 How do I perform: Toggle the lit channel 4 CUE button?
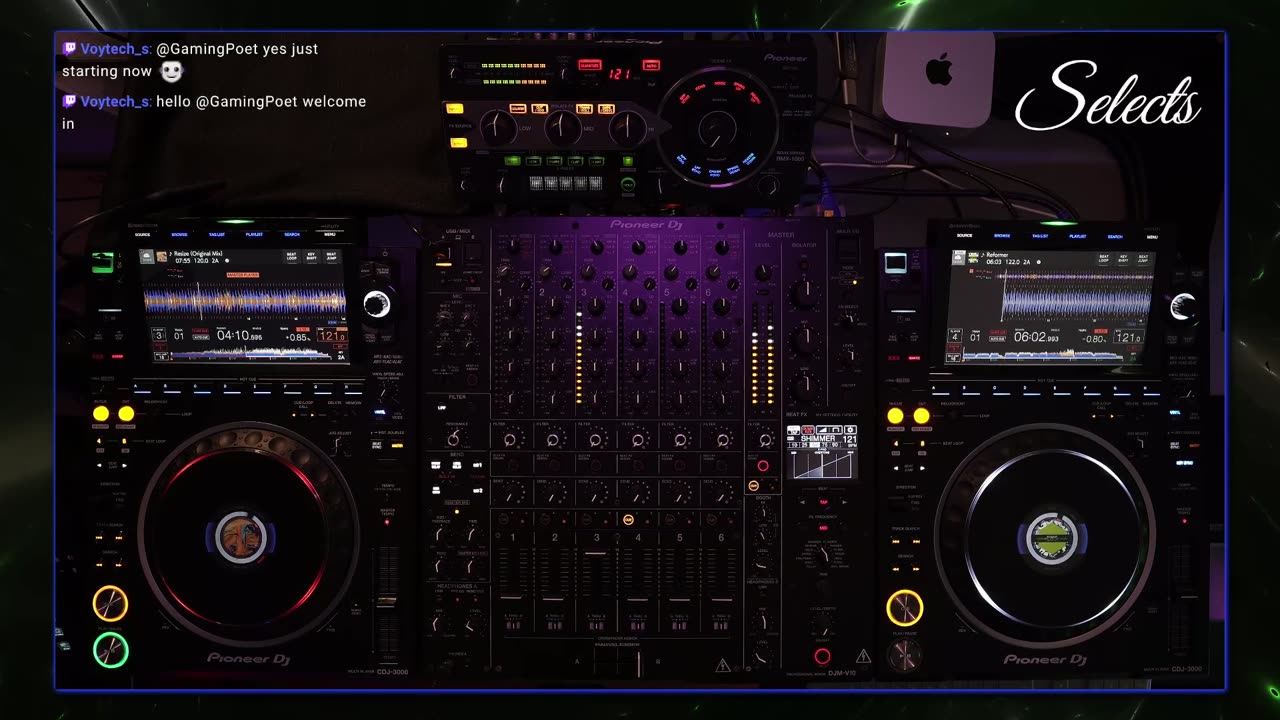pyautogui.click(x=628, y=519)
